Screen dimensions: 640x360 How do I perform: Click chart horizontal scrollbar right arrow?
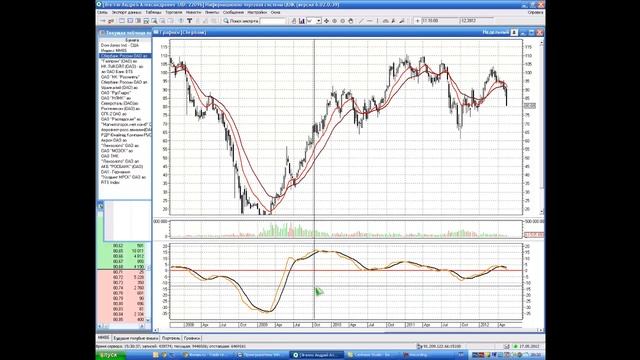(539, 330)
